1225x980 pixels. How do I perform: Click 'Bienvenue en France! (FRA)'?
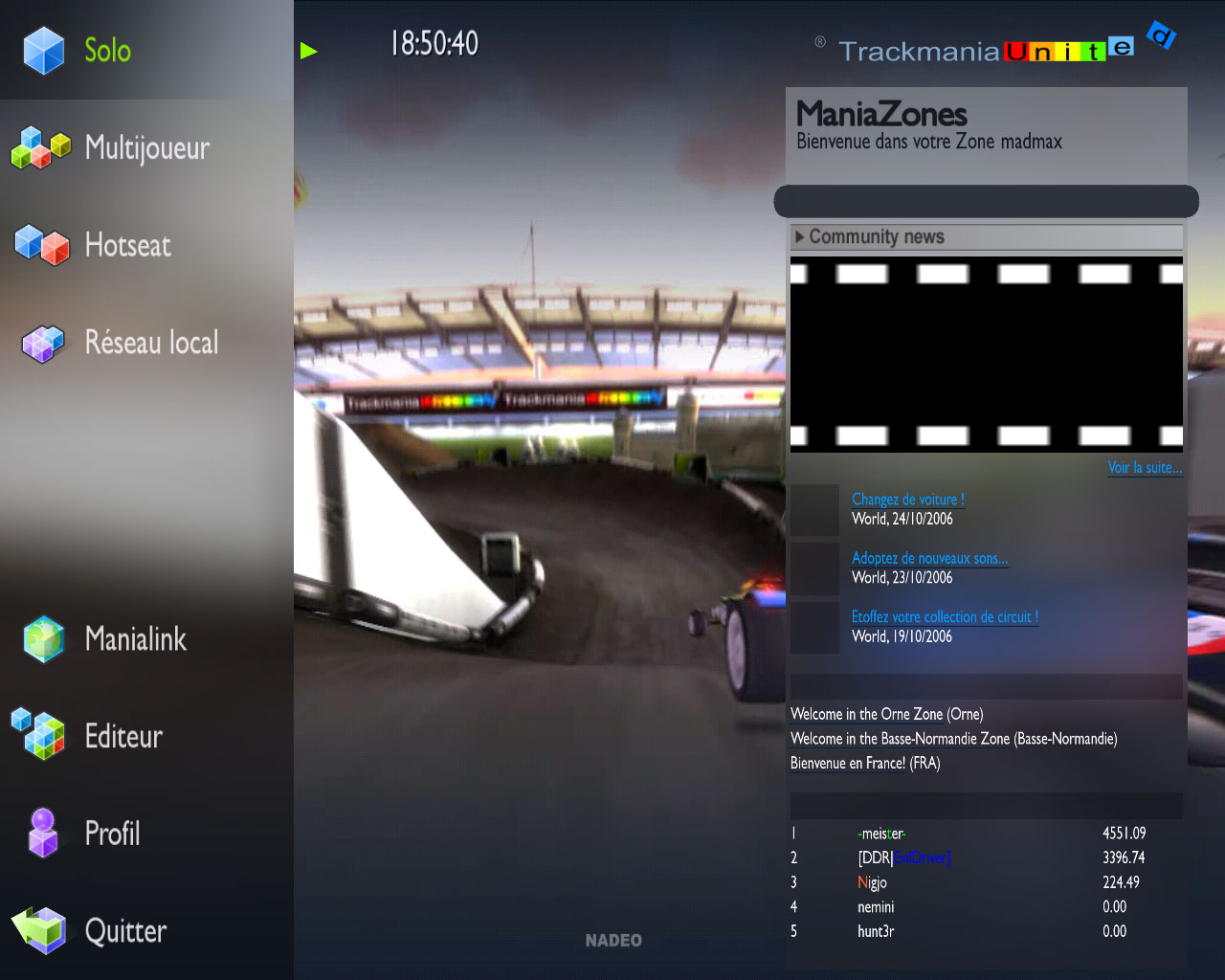865,763
